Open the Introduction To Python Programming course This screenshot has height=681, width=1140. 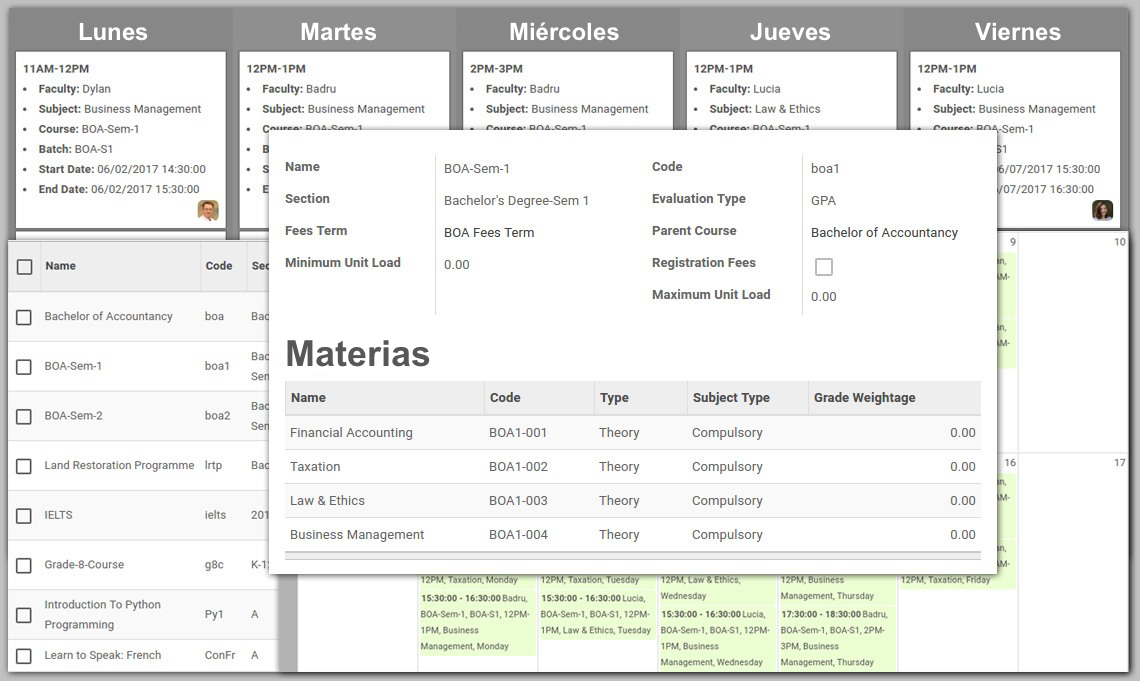102,614
